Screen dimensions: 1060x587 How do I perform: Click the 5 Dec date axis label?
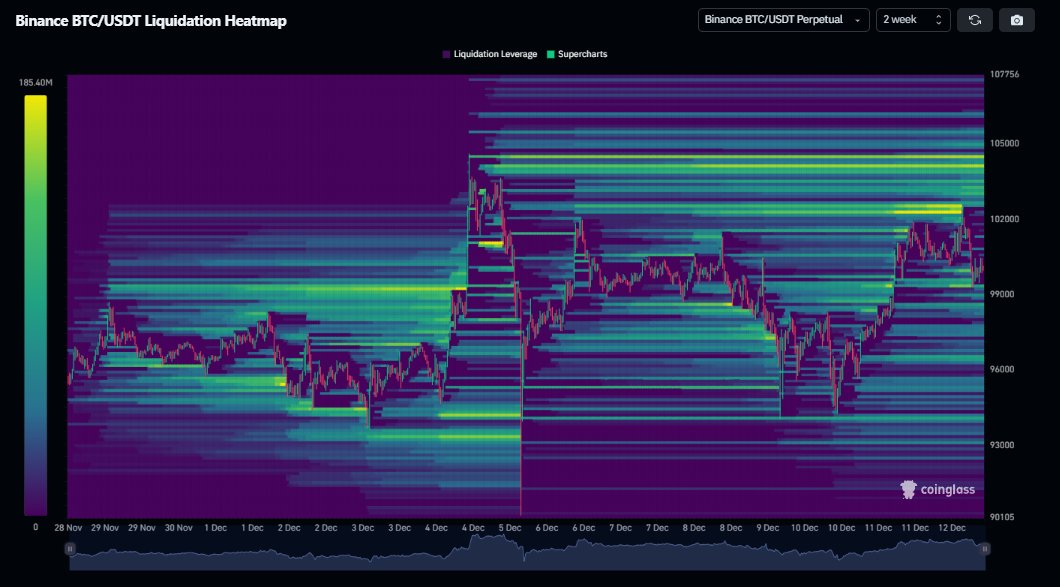509,527
